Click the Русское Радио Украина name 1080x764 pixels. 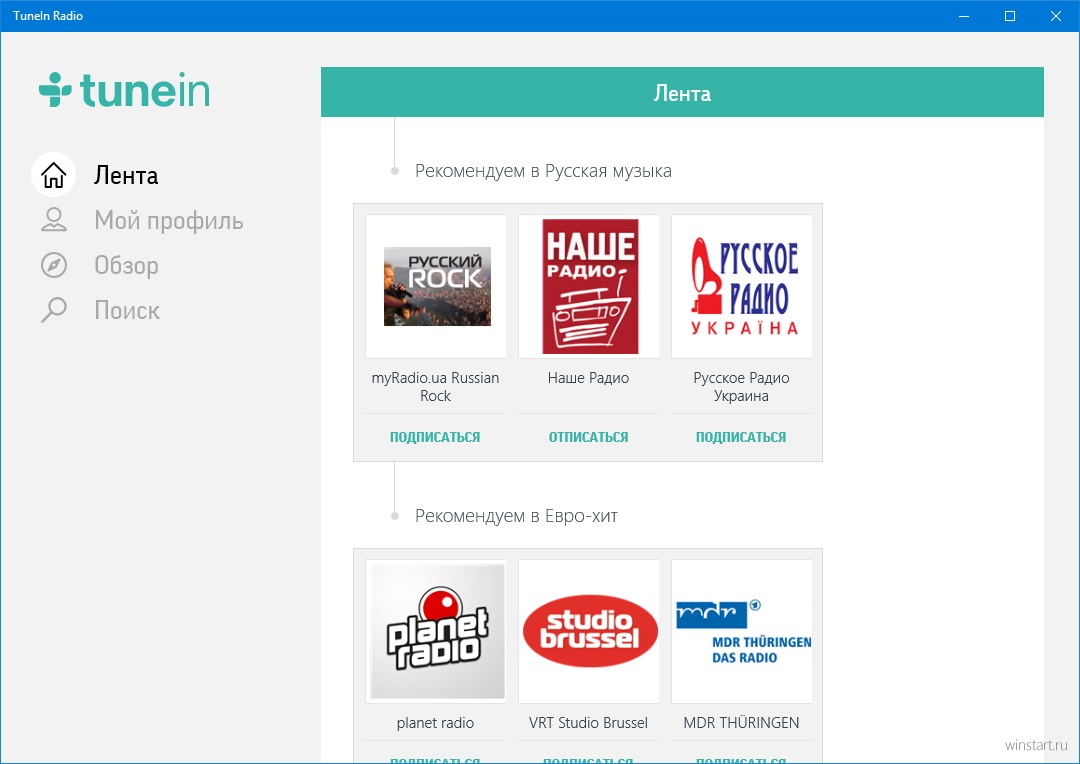tap(741, 386)
